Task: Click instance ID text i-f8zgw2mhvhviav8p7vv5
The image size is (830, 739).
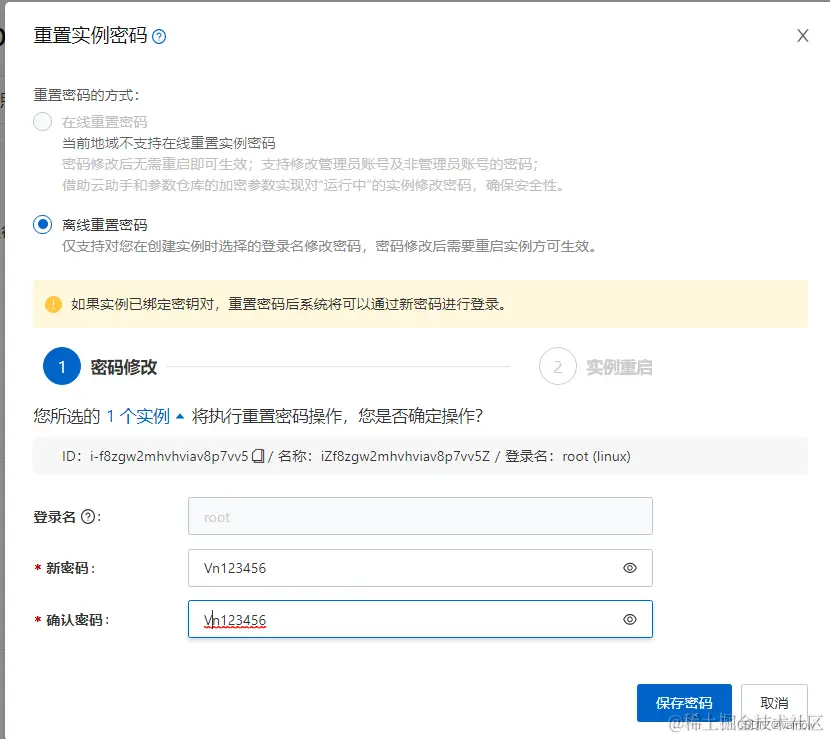Action: tap(169, 456)
